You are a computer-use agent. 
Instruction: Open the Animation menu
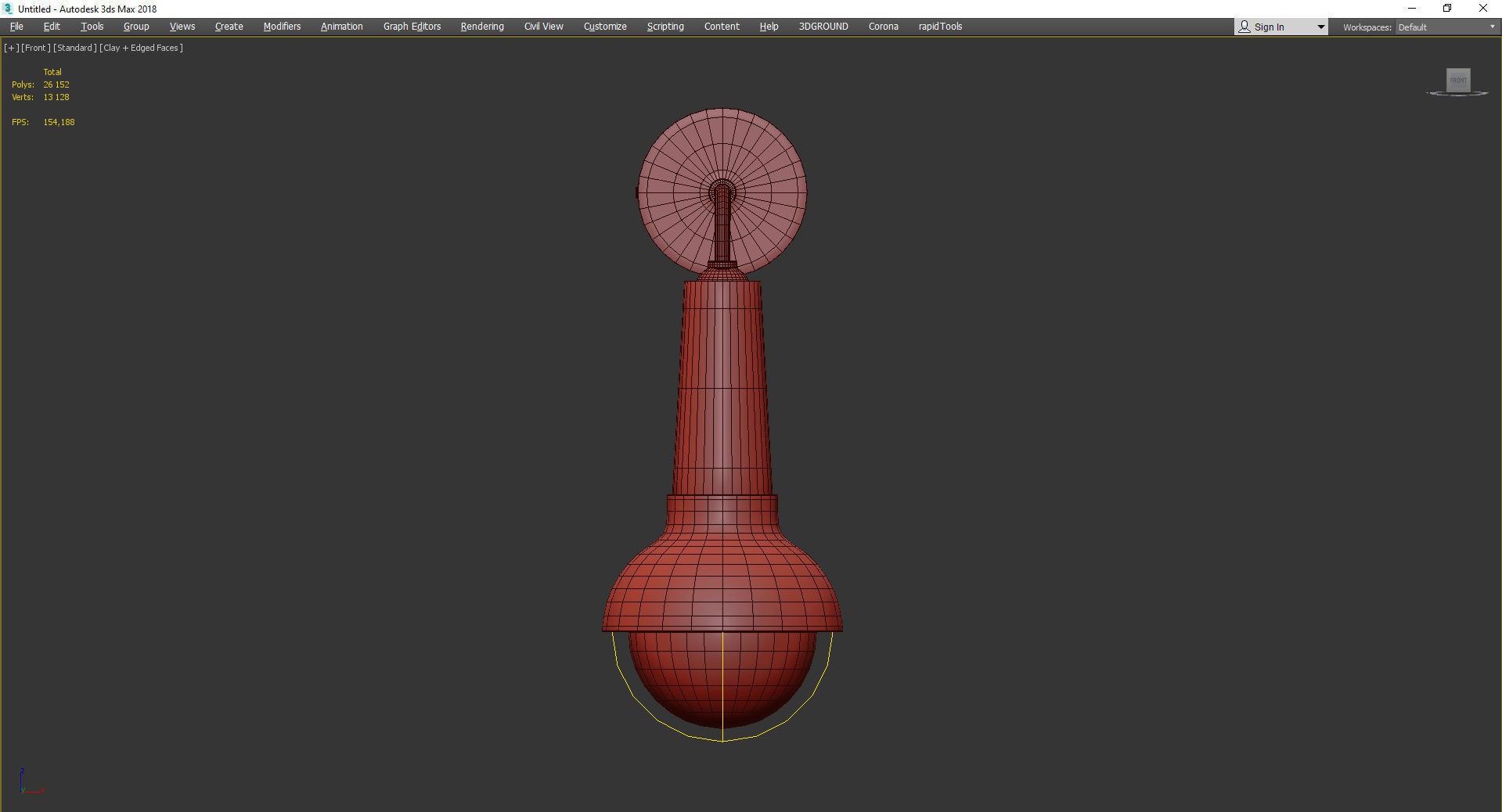pyautogui.click(x=342, y=27)
